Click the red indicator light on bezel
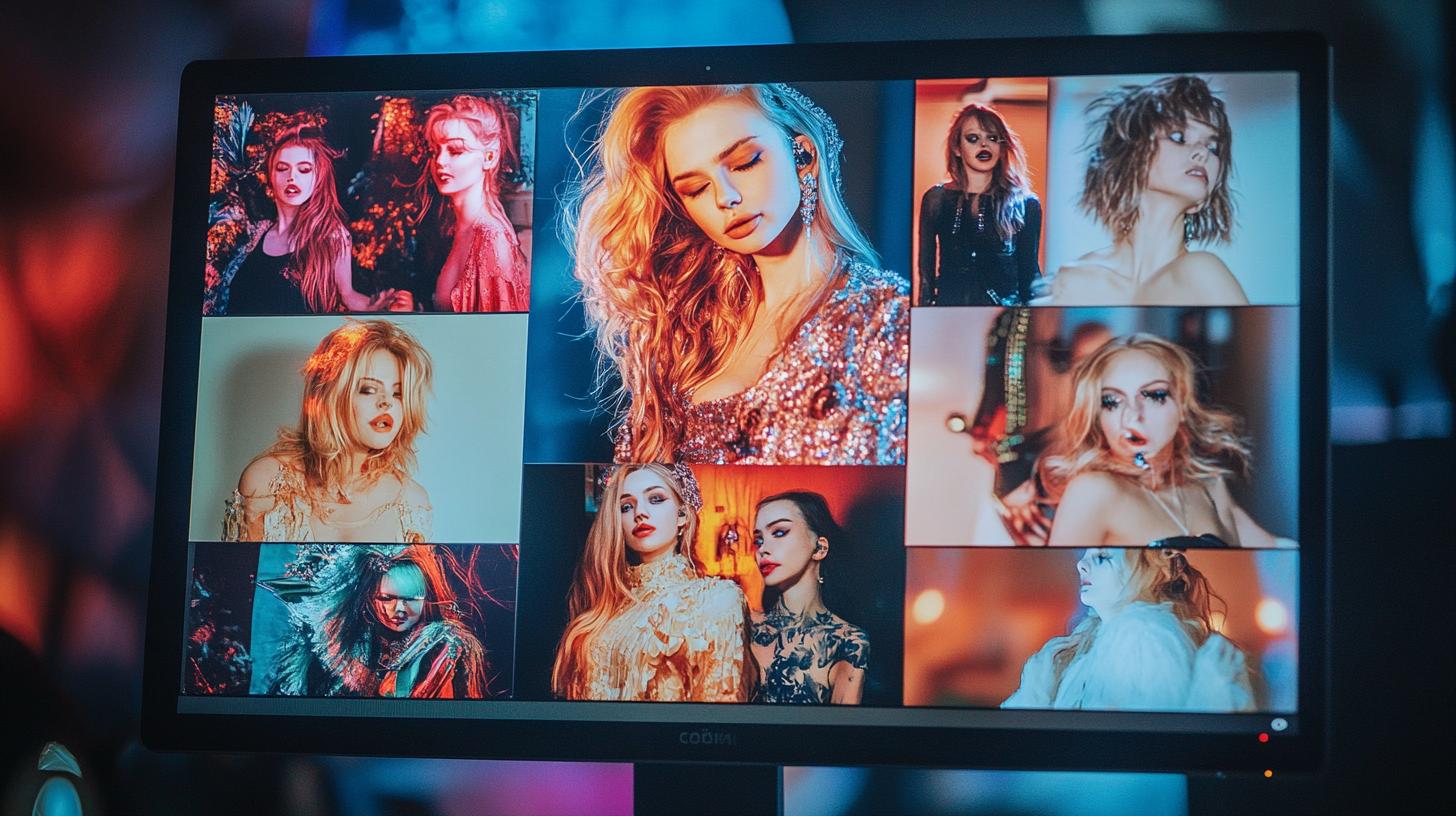 coord(1263,738)
